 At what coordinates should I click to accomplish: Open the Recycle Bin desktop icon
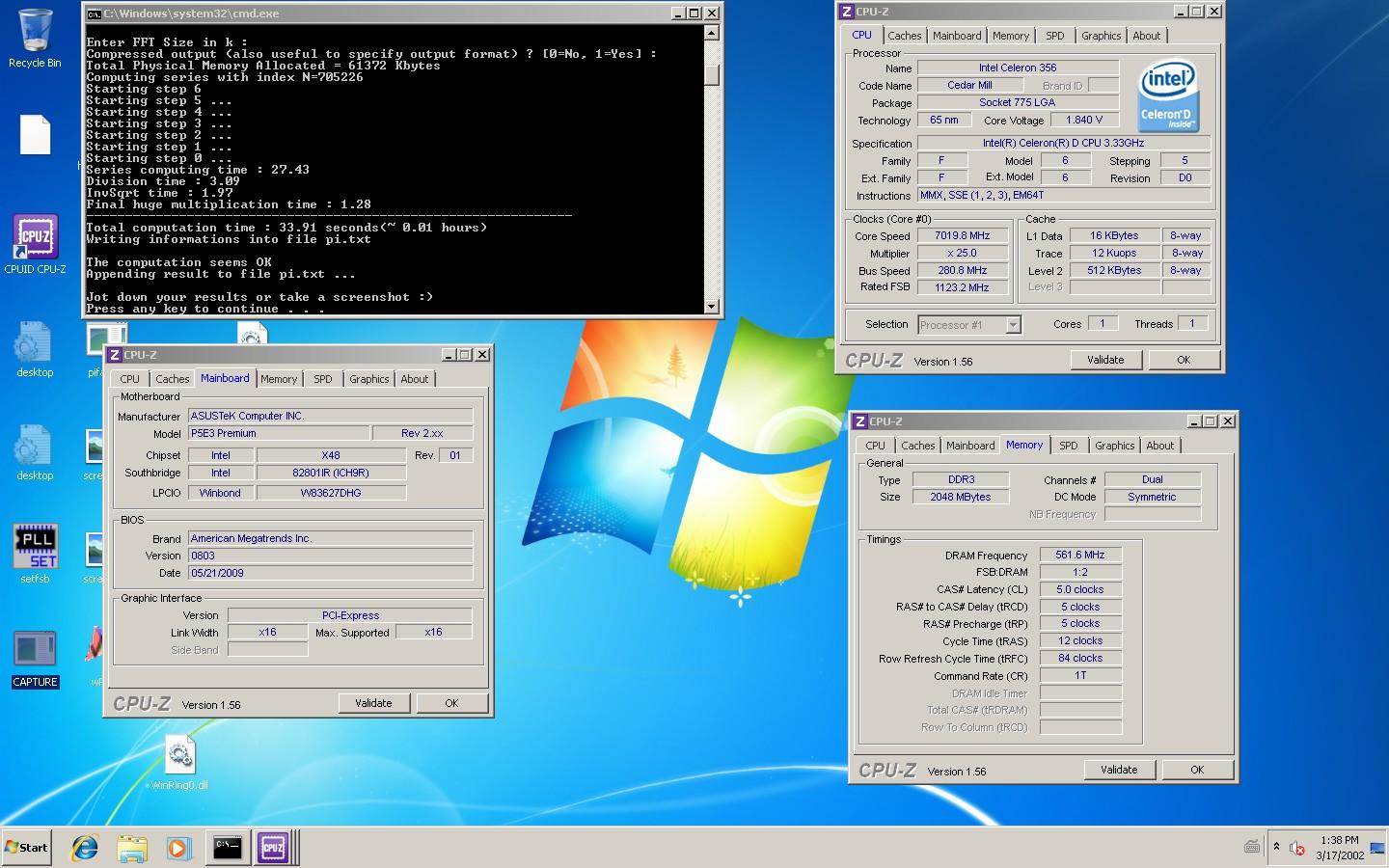(35, 39)
